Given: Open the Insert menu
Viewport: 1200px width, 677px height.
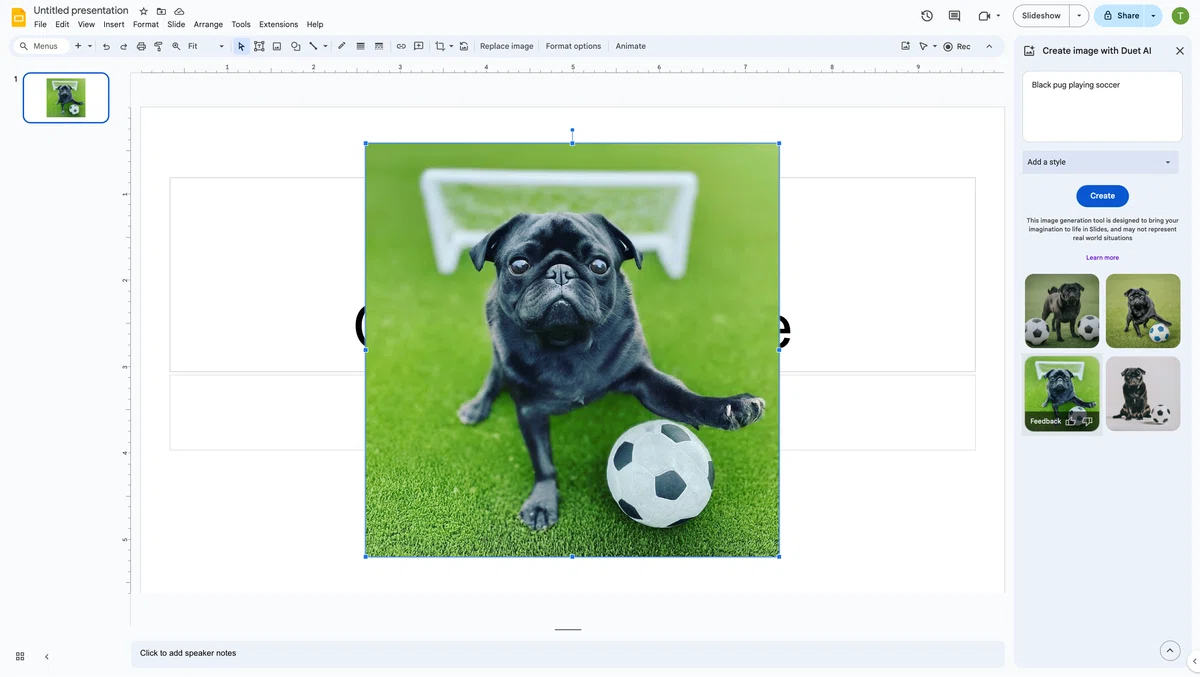Looking at the screenshot, I should [114, 24].
